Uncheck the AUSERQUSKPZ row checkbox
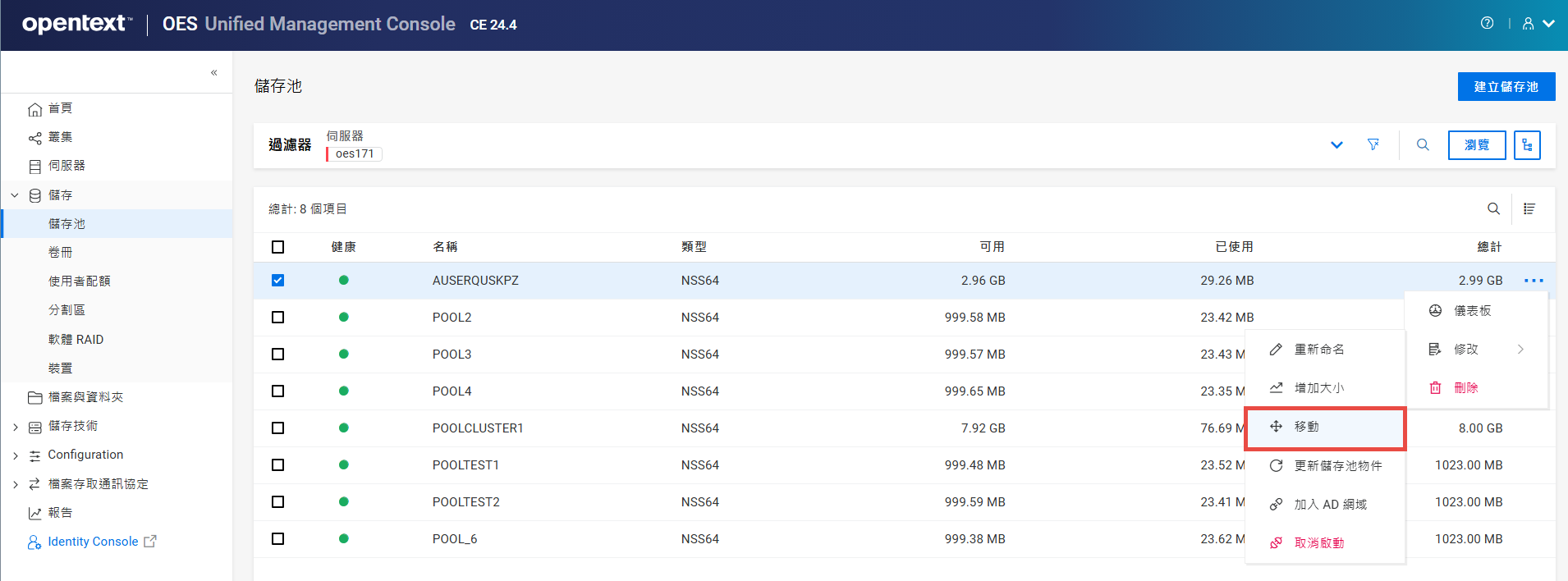 click(277, 281)
